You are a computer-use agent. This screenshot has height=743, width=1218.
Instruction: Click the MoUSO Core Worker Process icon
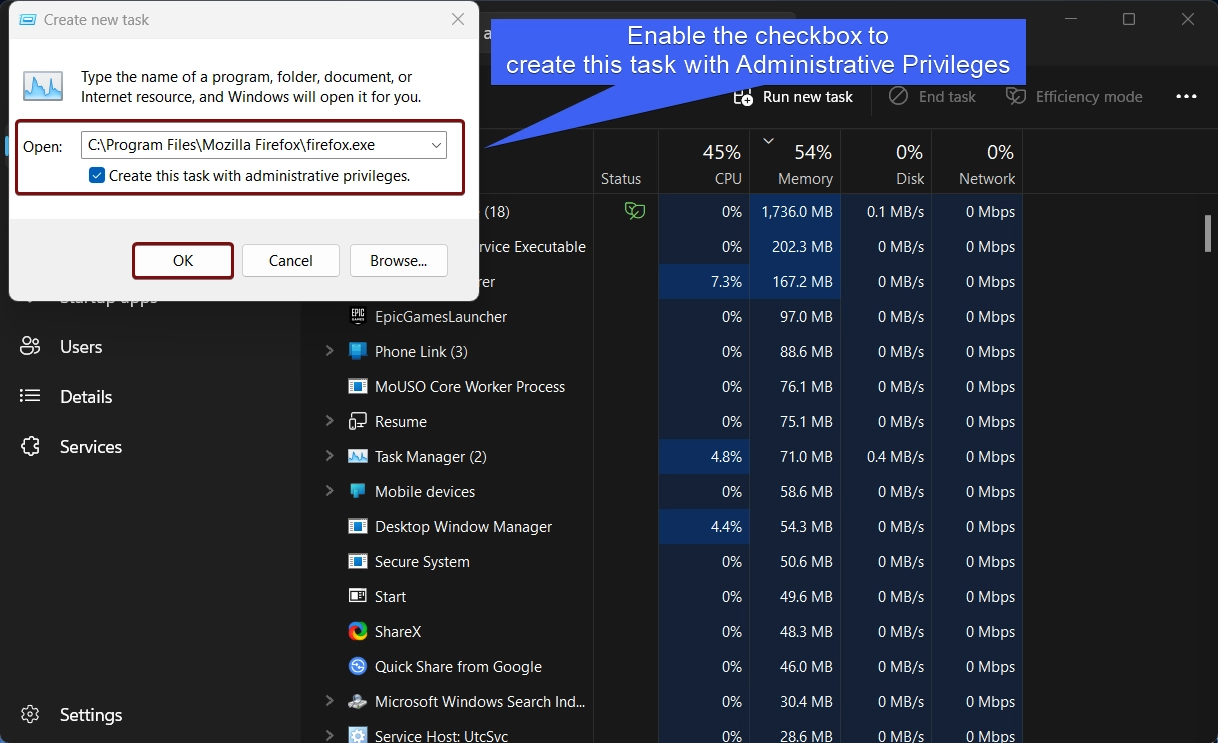(x=358, y=386)
